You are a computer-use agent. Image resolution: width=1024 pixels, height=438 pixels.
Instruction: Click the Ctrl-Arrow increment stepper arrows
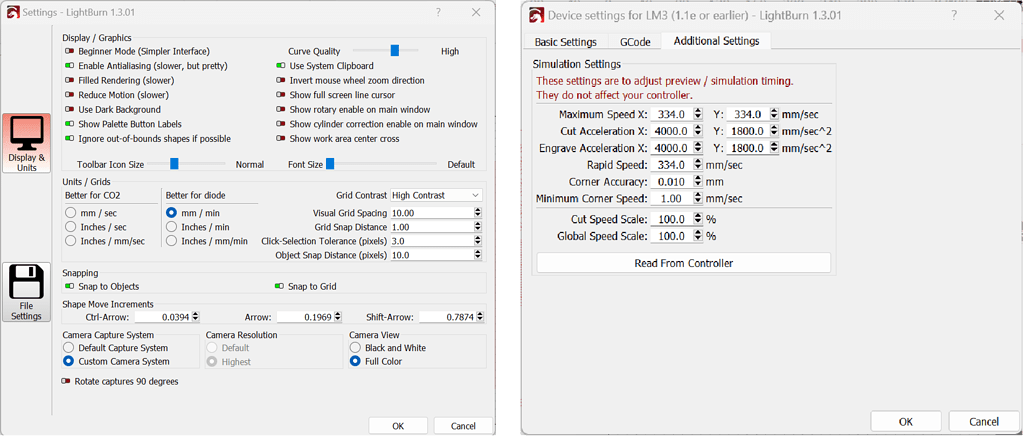pos(195,317)
